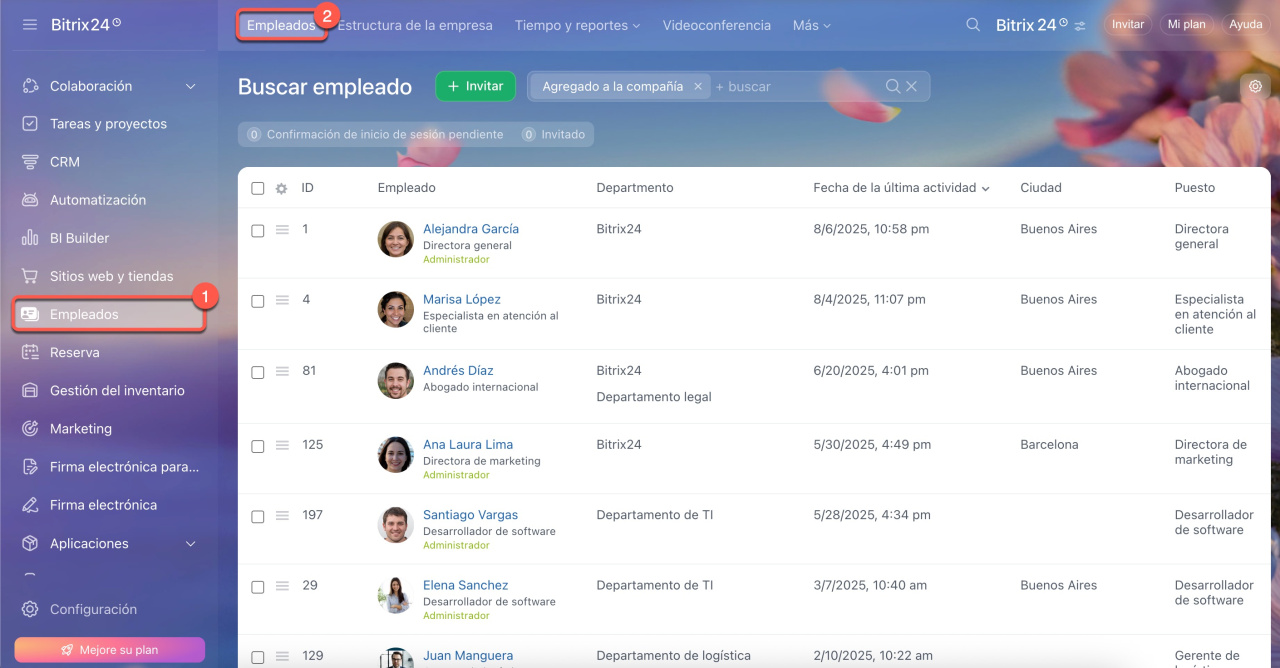Viewport: 1280px width, 668px height.
Task: Check the box for Santiago Vargas row
Action: [257, 516]
